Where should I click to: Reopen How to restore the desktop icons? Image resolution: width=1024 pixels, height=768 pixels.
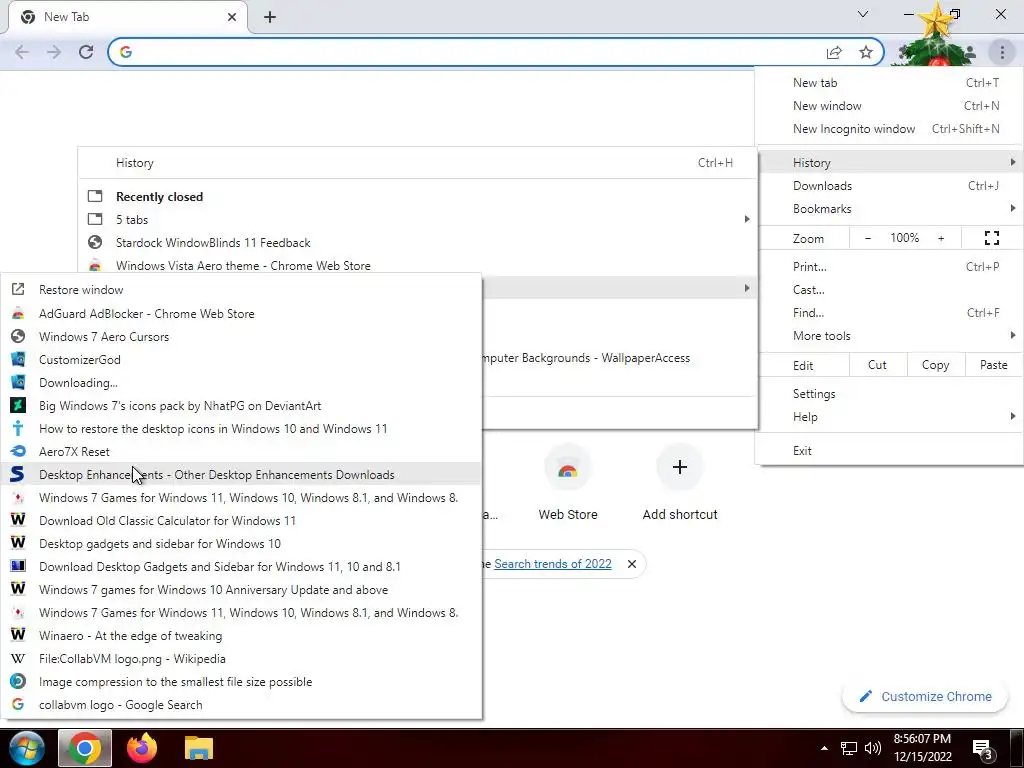coord(241,428)
